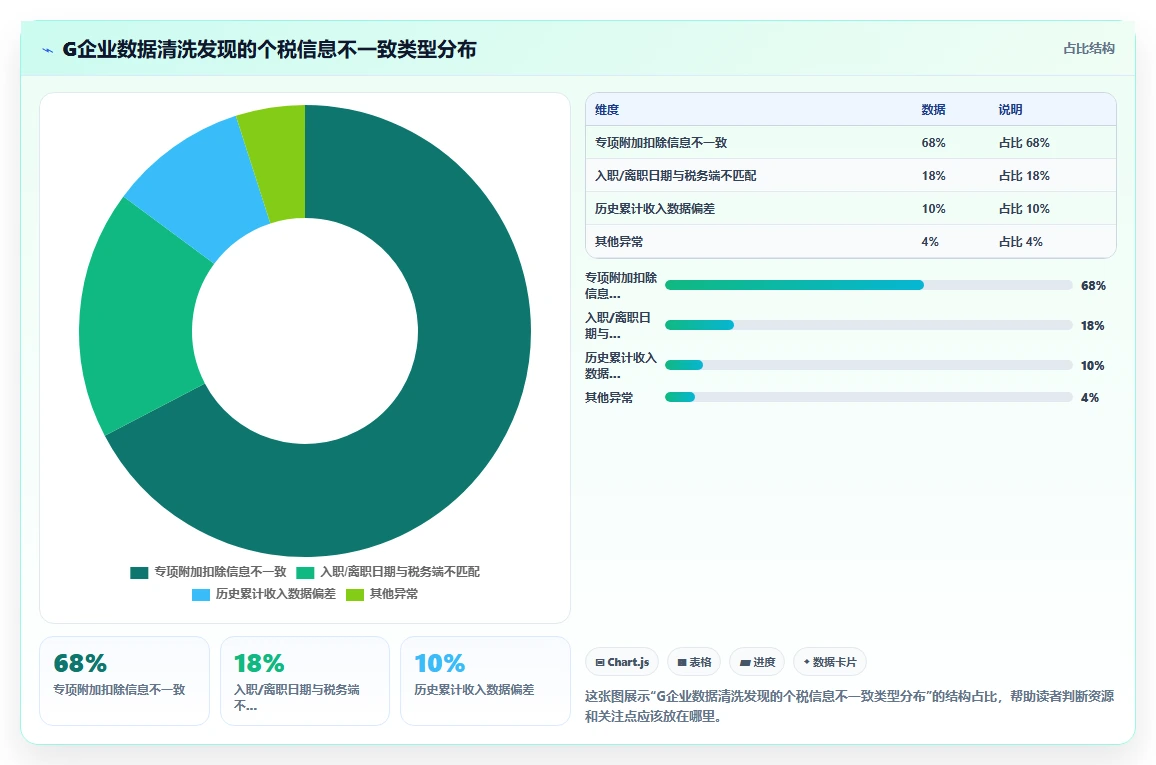Click the 维度 column header
1156x765 pixels.
(607, 110)
